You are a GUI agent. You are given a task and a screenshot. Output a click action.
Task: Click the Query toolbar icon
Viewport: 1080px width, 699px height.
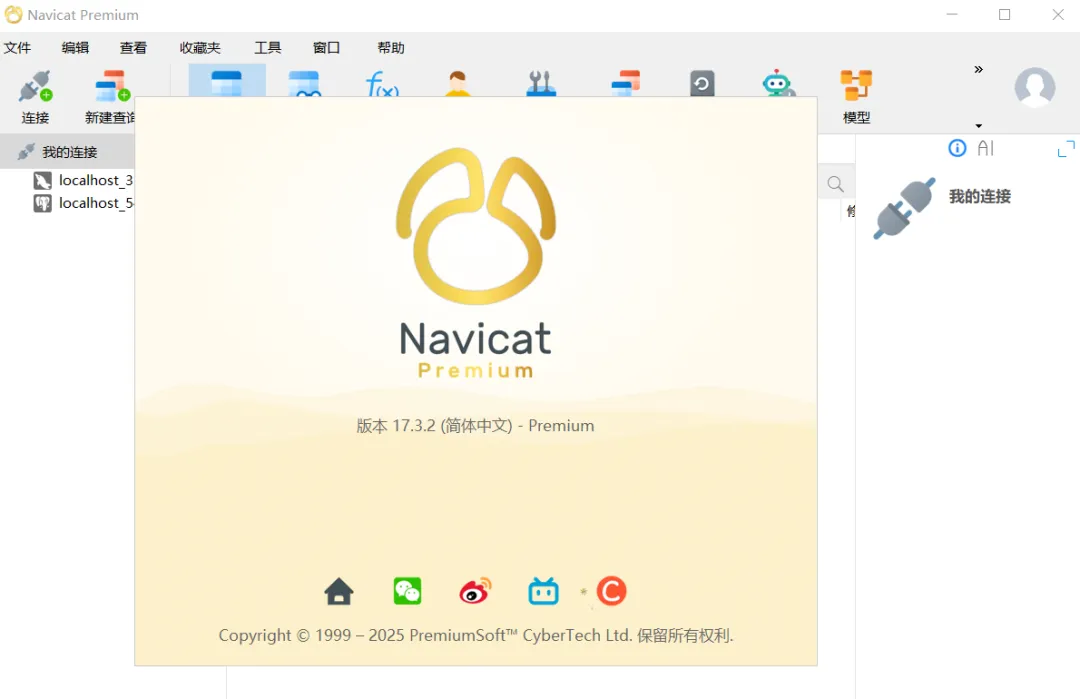point(625,83)
